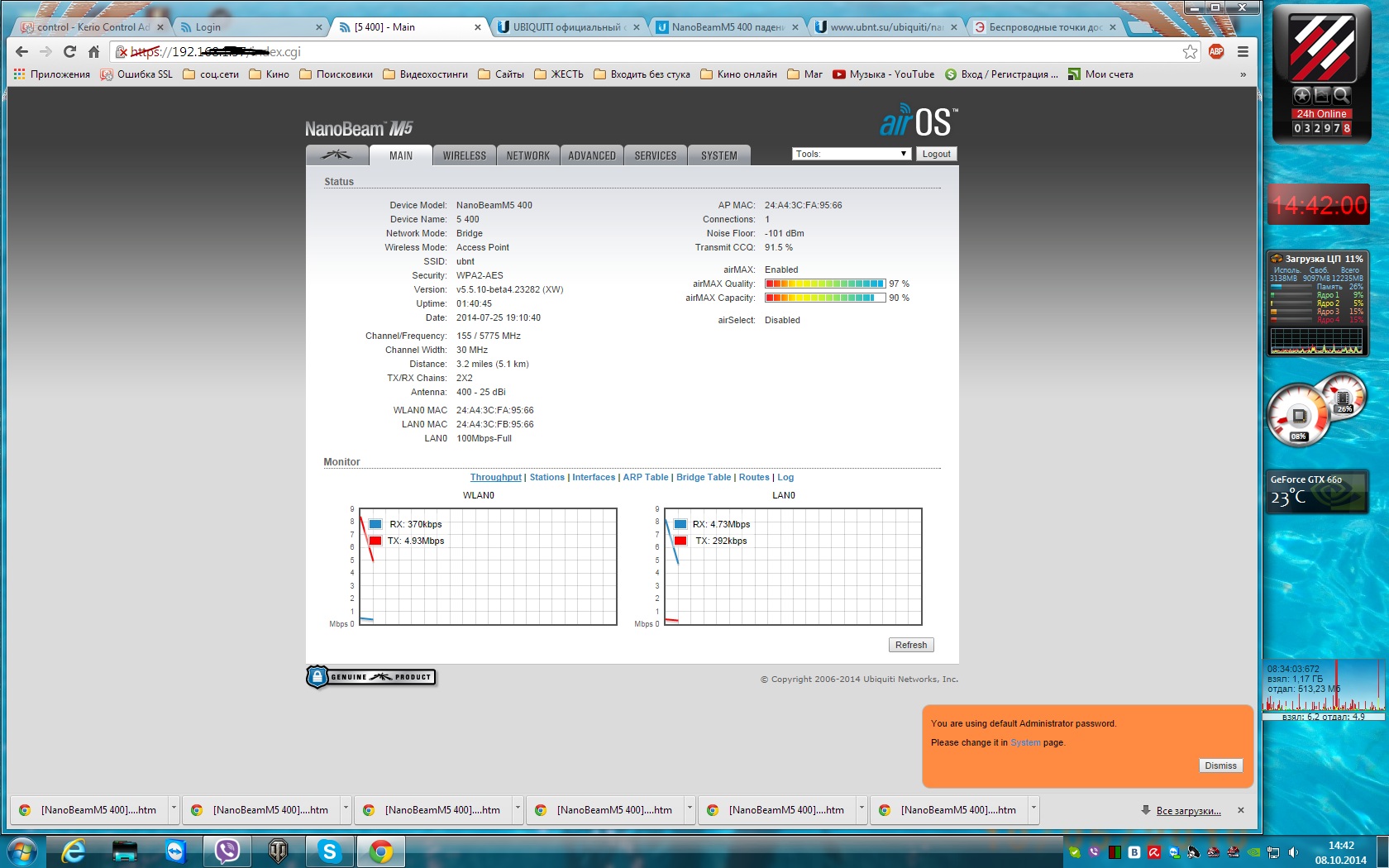Open the Мои счета bookmark
This screenshot has width=1389, height=868.
[x=1100, y=74]
